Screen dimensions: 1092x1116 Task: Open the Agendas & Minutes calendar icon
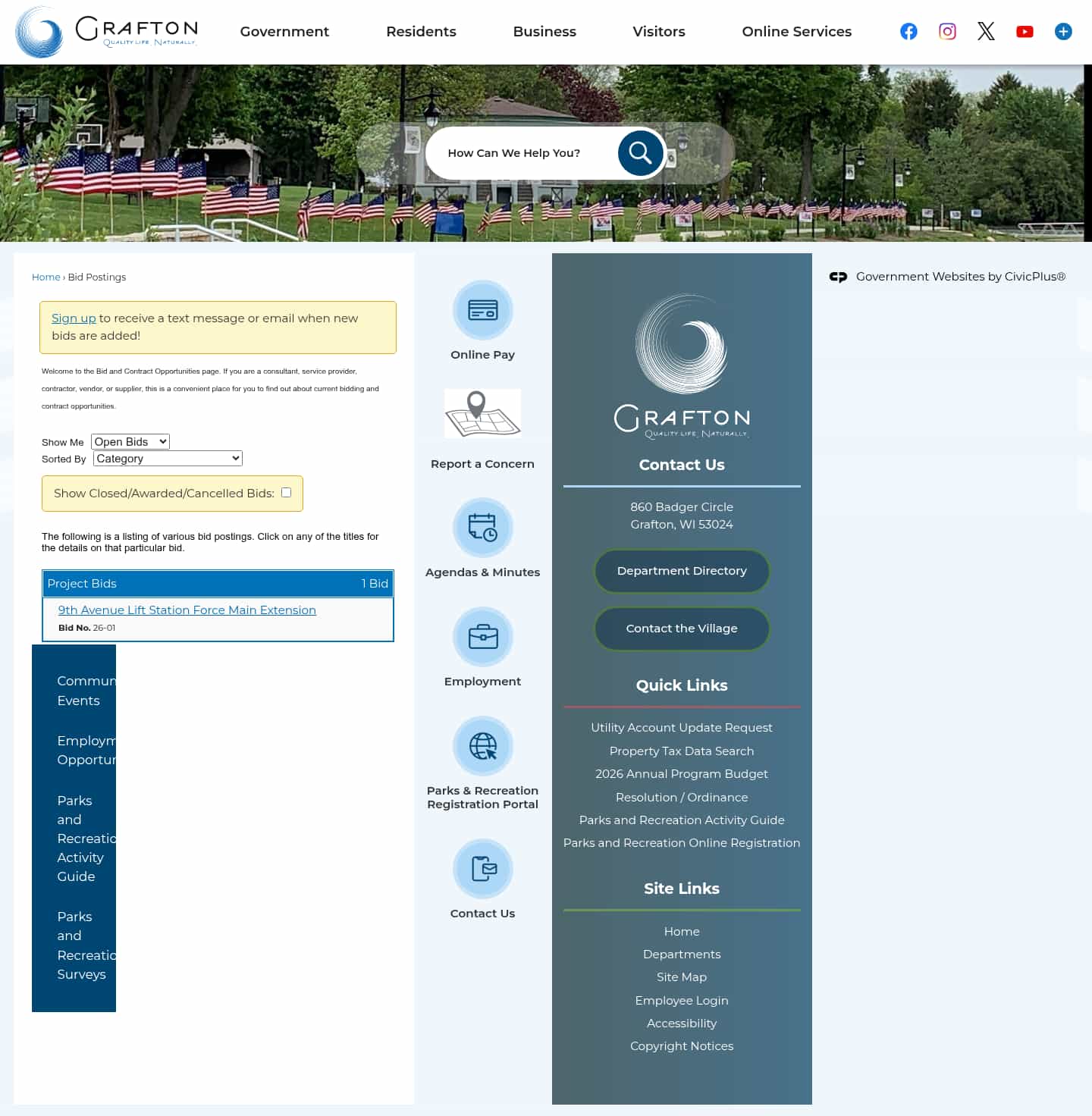point(482,528)
